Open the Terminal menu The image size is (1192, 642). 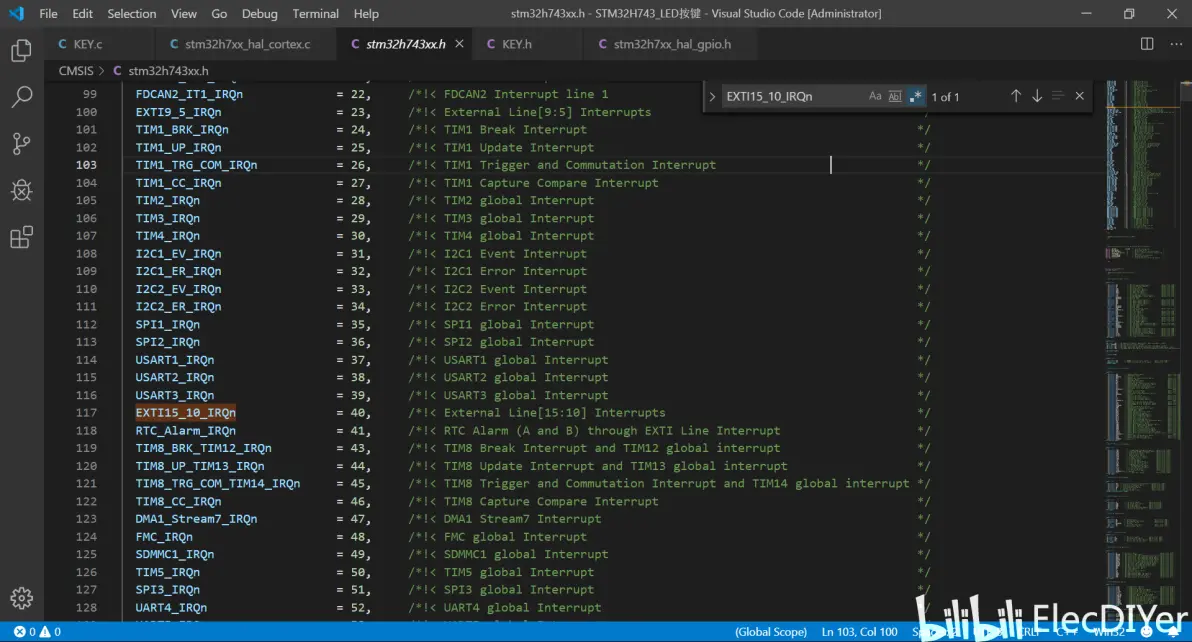click(x=315, y=14)
